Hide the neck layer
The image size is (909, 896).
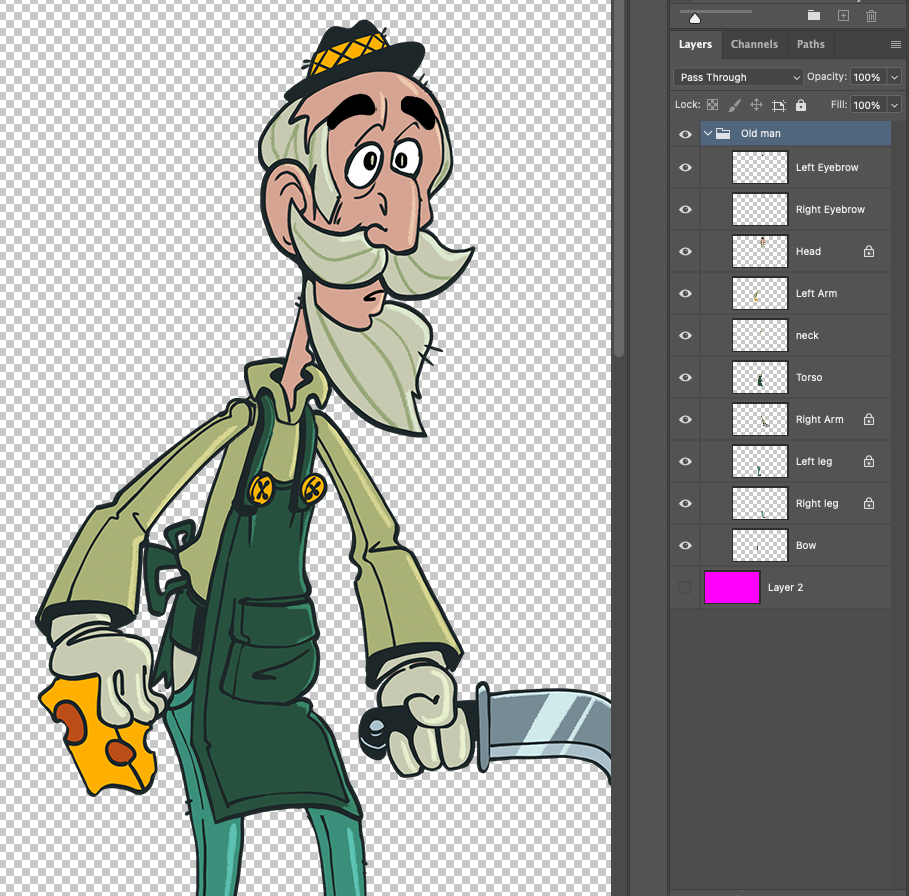pyautogui.click(x=685, y=336)
